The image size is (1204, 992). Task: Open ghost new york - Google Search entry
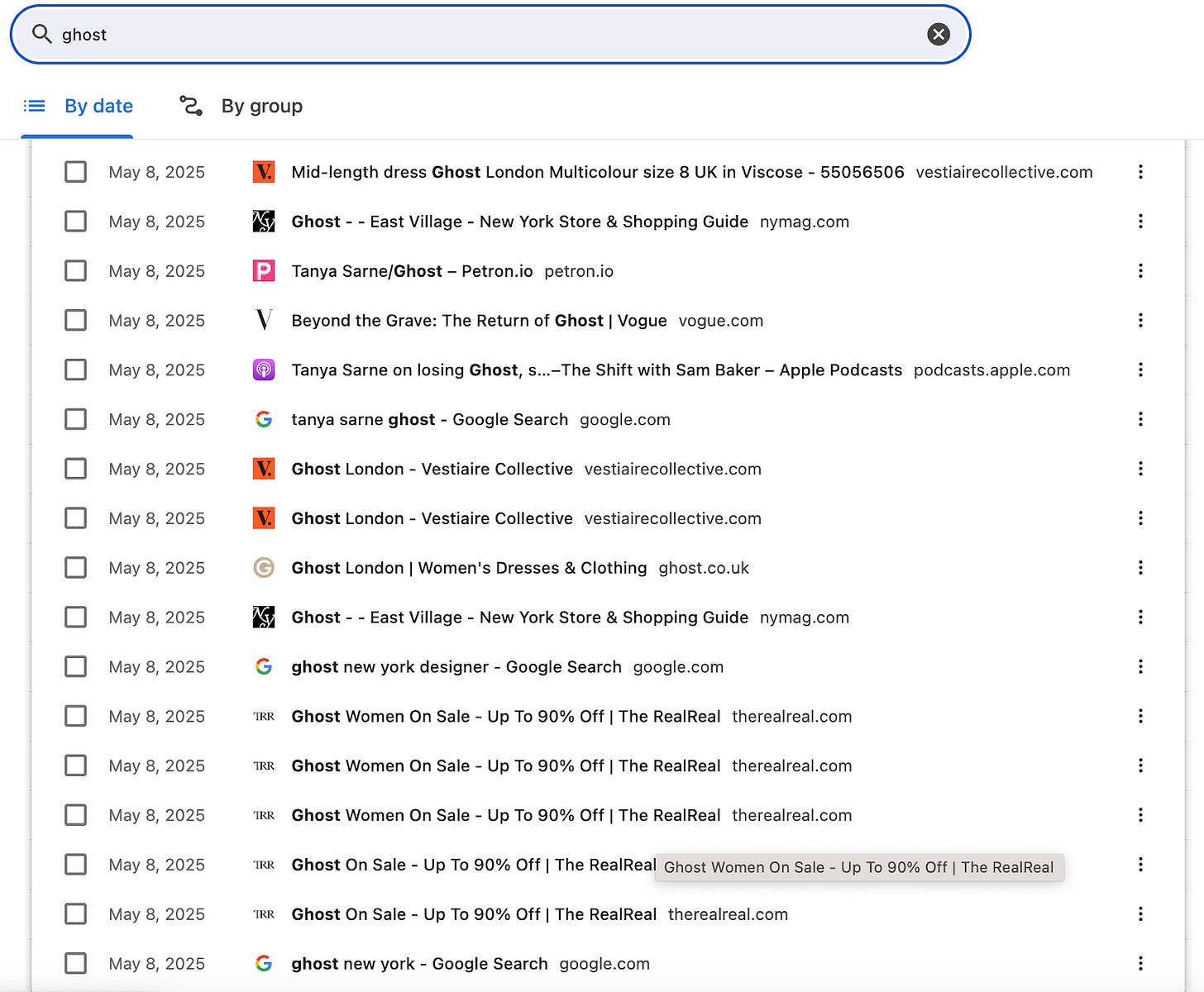419,963
